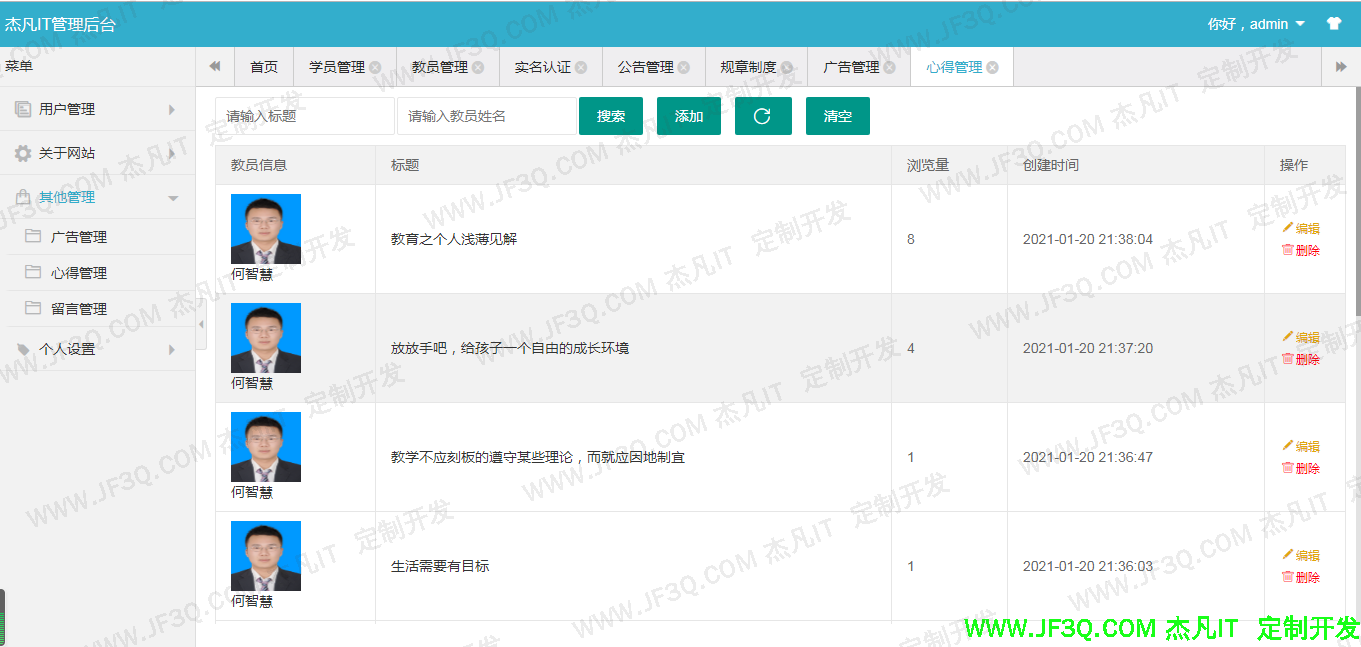Open notifications via the bell icon
Screen dimensions: 1361x647
tap(1335, 21)
